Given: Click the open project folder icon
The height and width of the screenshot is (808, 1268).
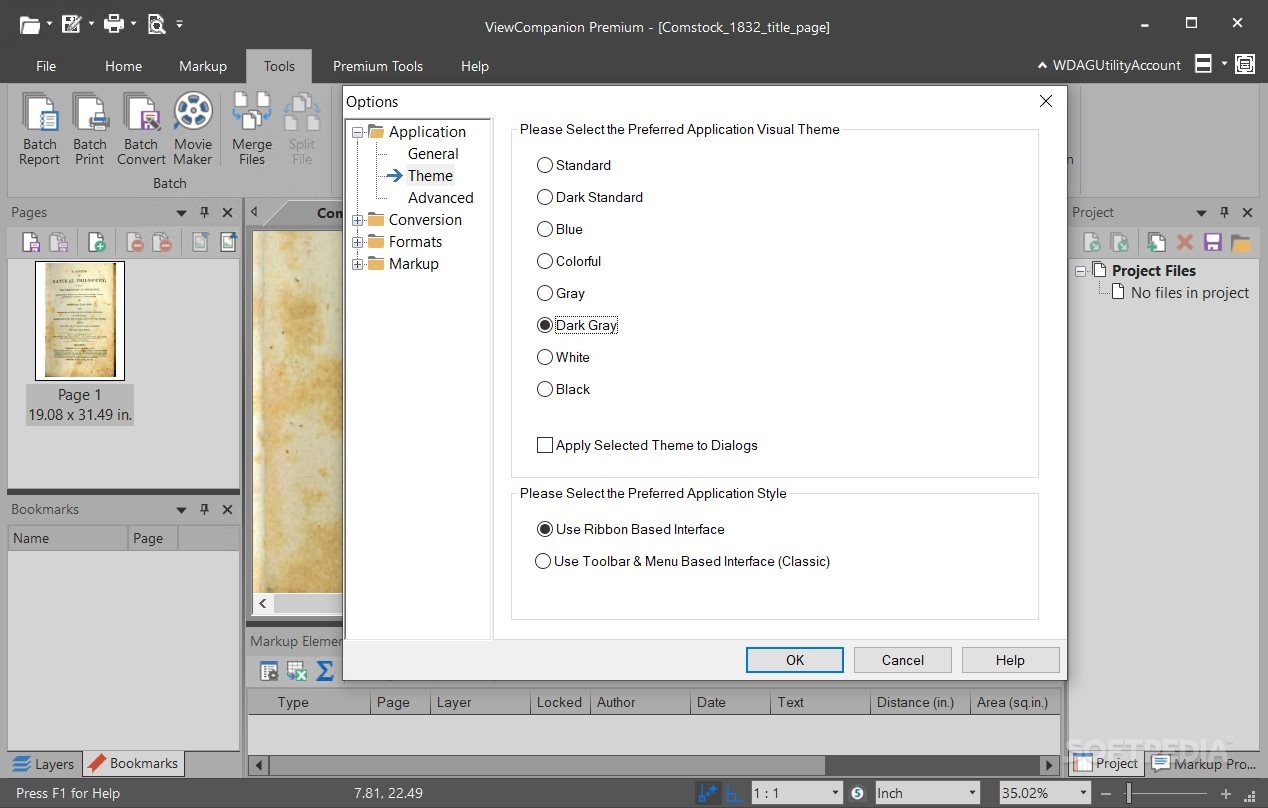Looking at the screenshot, I should click(x=1241, y=242).
